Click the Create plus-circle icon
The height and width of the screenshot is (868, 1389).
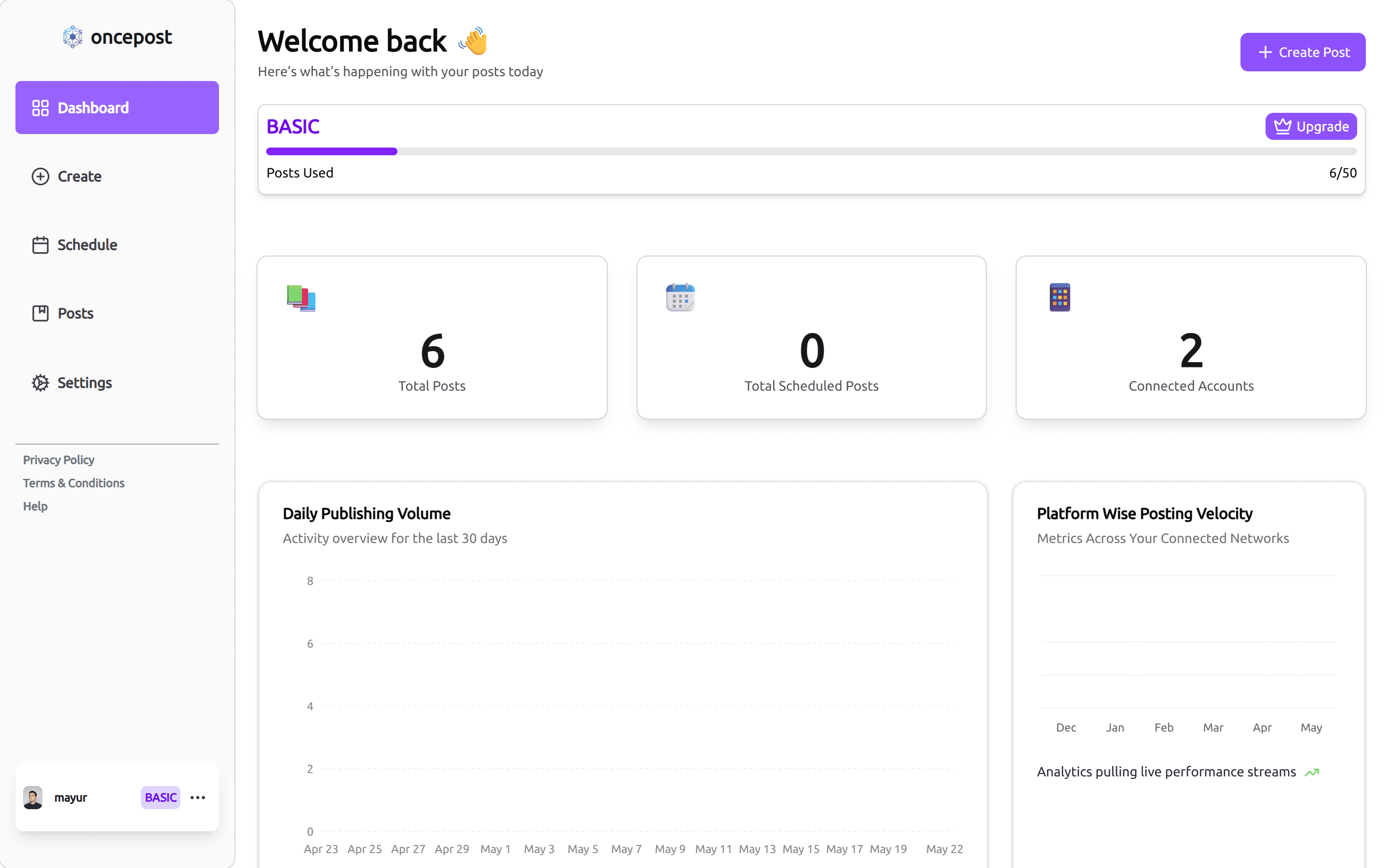(x=40, y=176)
